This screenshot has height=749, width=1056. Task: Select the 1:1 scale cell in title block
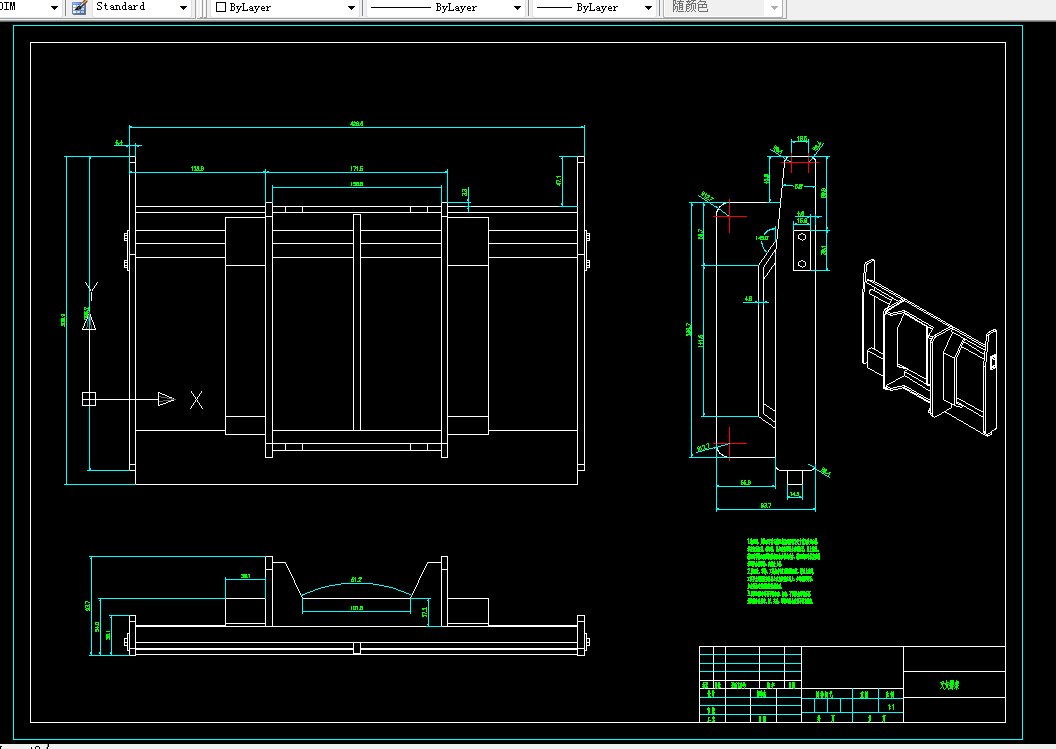[x=891, y=707]
